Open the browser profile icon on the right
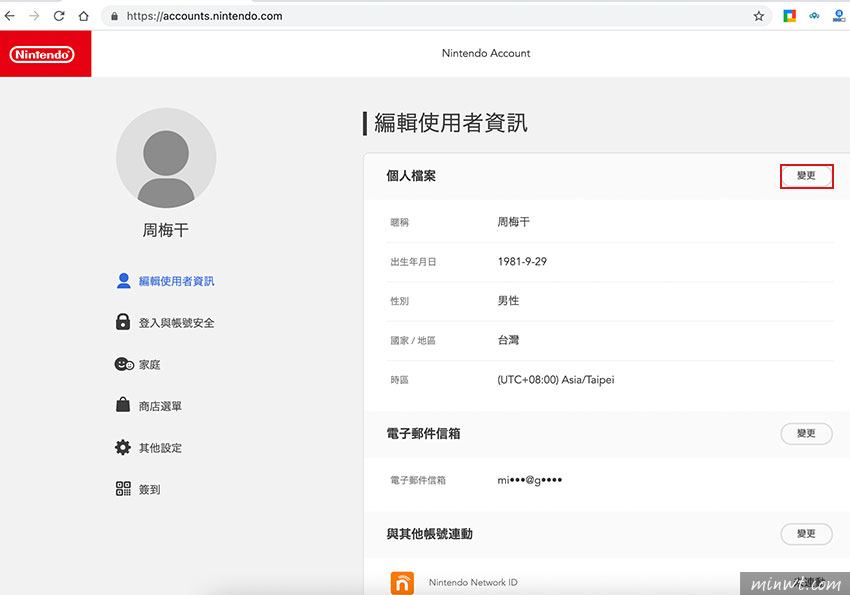Viewport: 850px width, 595px height. pos(839,16)
